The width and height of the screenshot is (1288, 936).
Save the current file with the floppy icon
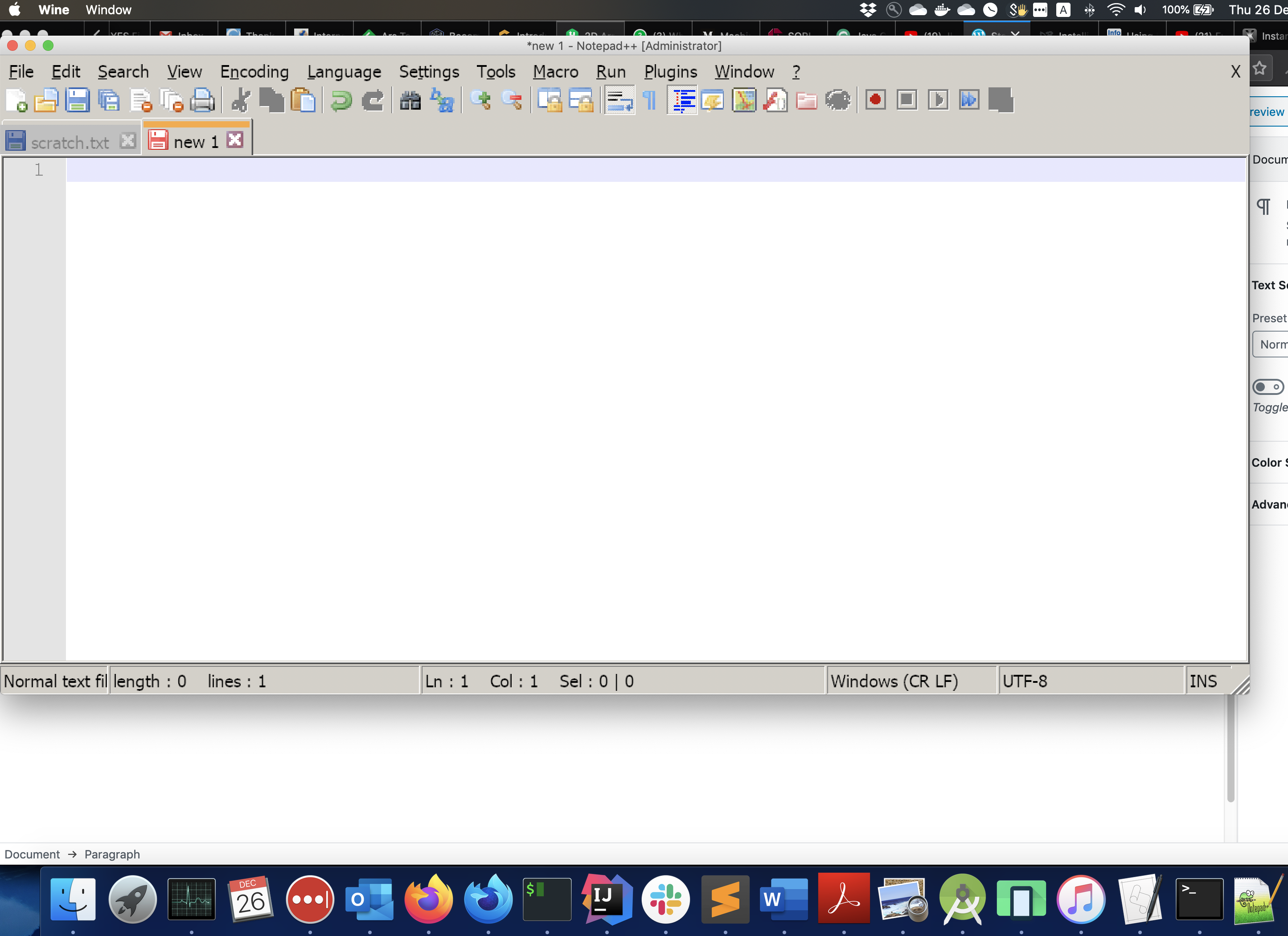[x=77, y=101]
